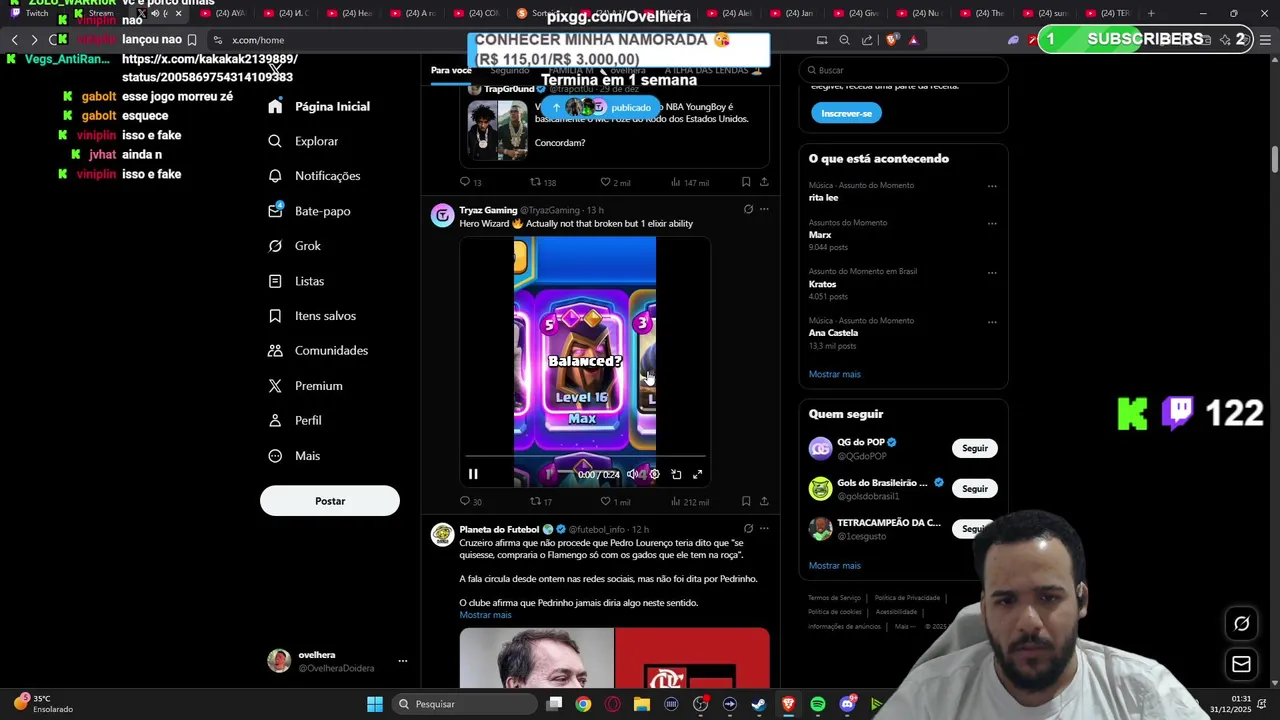This screenshot has height=720, width=1280.
Task: Open the Kratos trending topic
Action: (822, 284)
